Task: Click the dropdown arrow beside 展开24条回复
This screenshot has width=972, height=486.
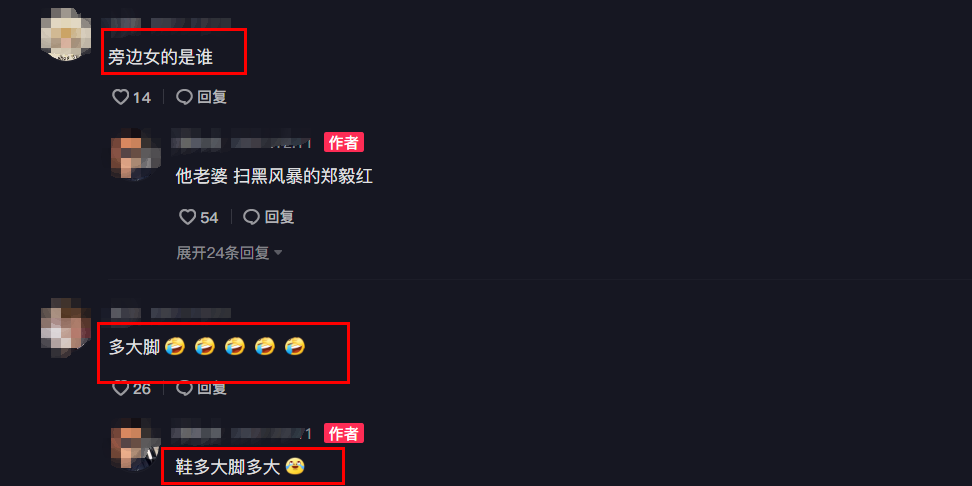Action: (x=278, y=253)
